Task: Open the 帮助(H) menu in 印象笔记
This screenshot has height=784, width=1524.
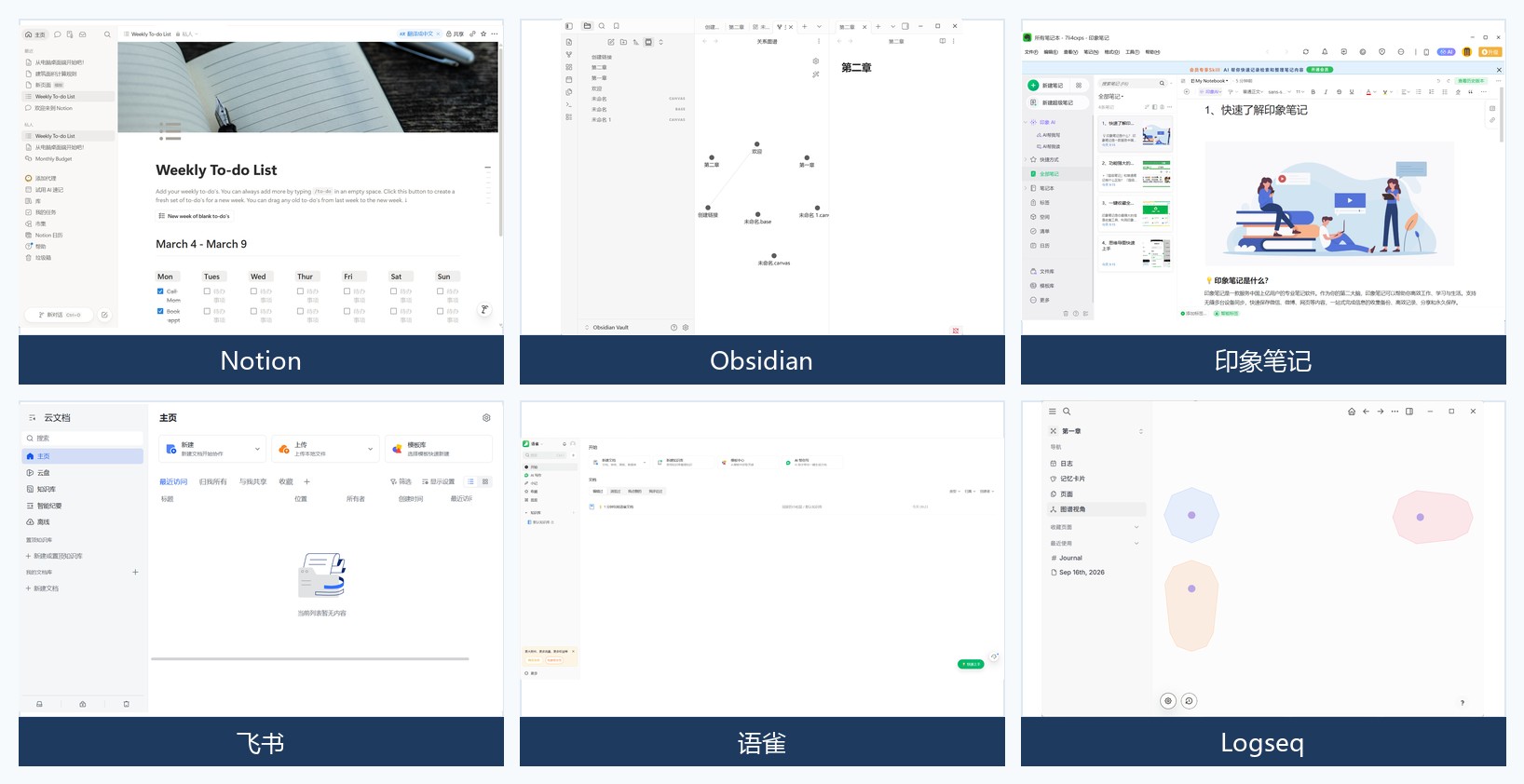Action: tap(1152, 52)
